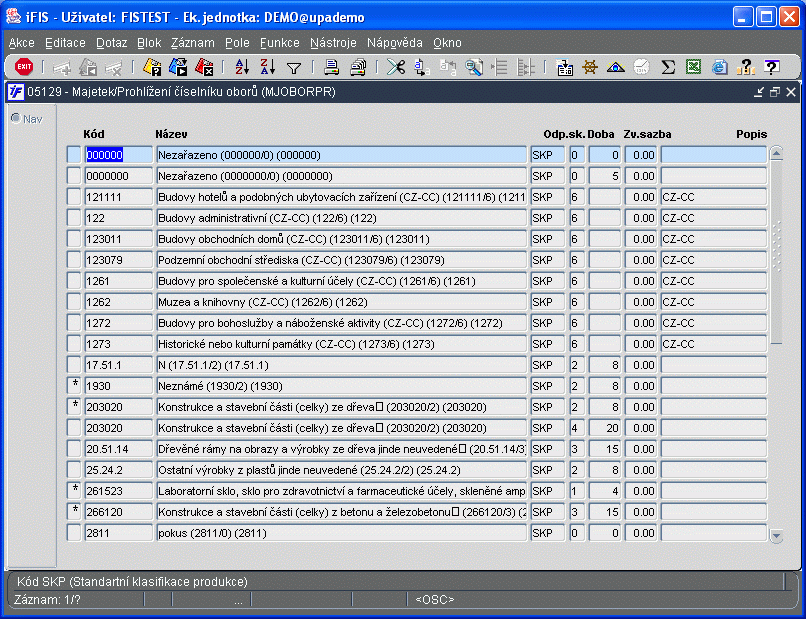Tick the checkbox beside code 121111
This screenshot has height=619, width=806.
74,197
